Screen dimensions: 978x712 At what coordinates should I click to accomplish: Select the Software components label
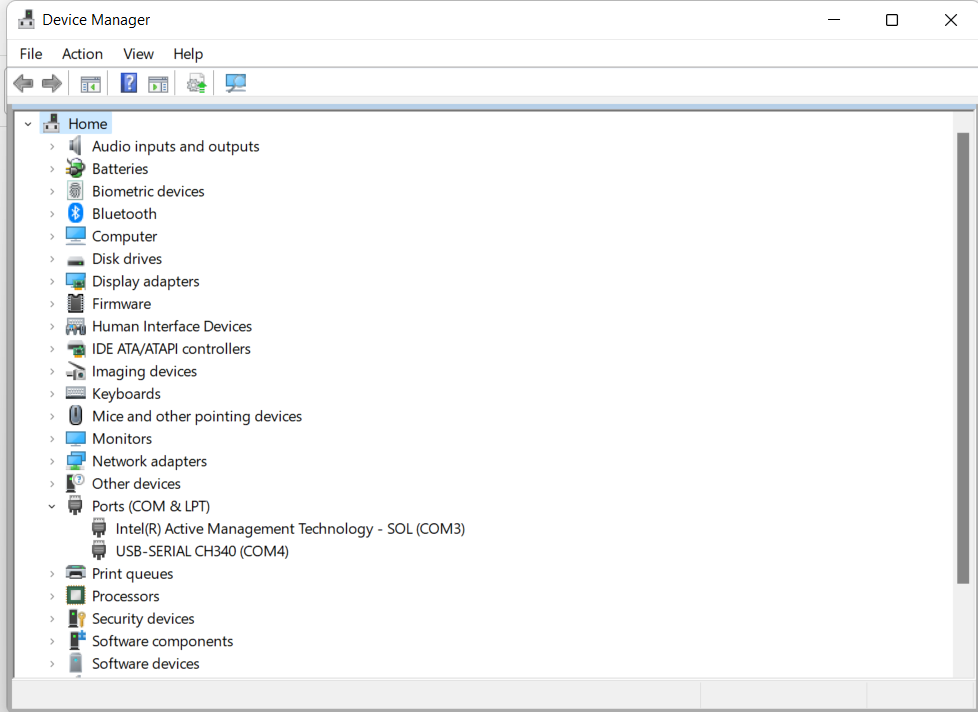[162, 641]
